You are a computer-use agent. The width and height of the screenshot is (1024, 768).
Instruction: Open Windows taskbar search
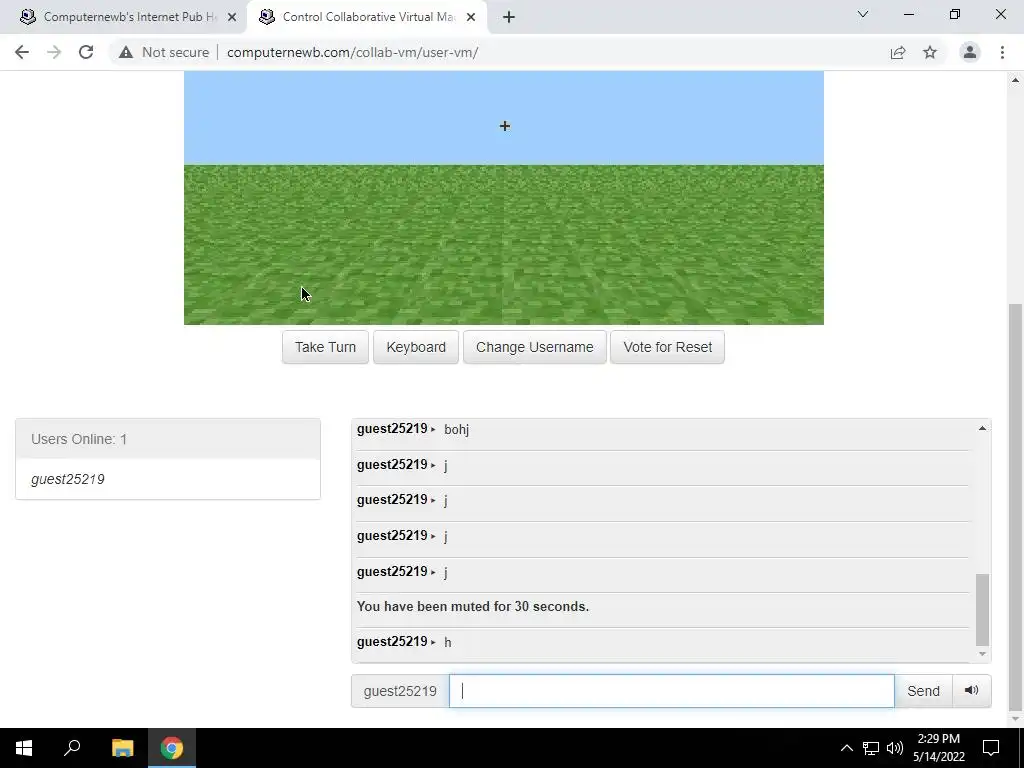(x=72, y=748)
